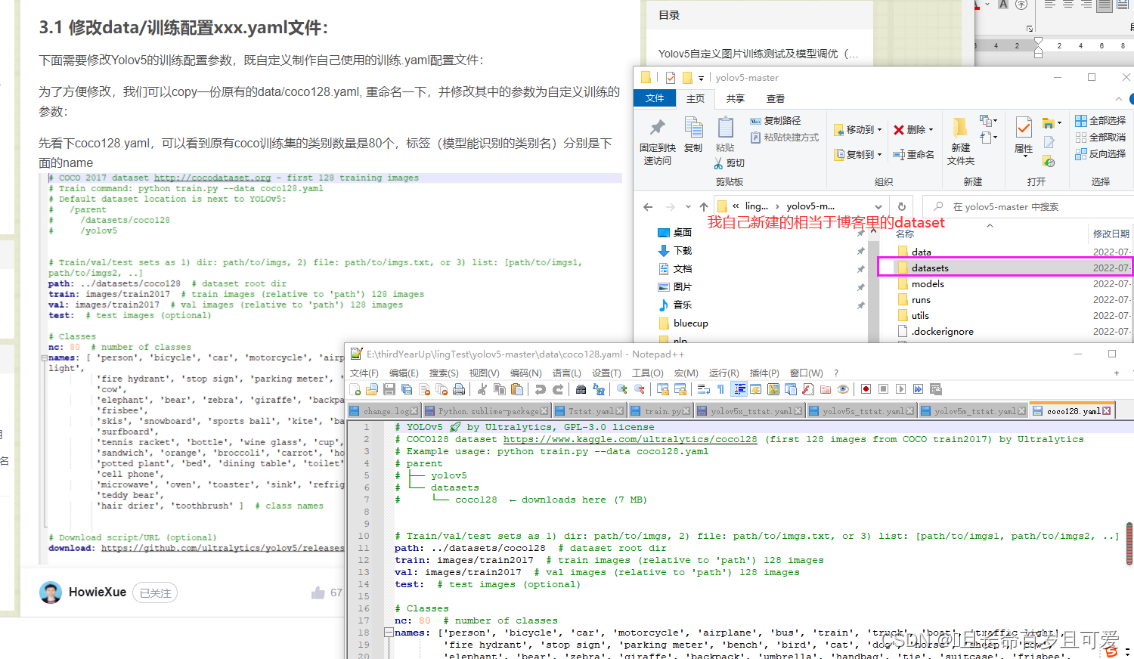The width and height of the screenshot is (1134, 659).
Task: Open recent locations dropdown beside forward arrow
Action: pos(688,207)
